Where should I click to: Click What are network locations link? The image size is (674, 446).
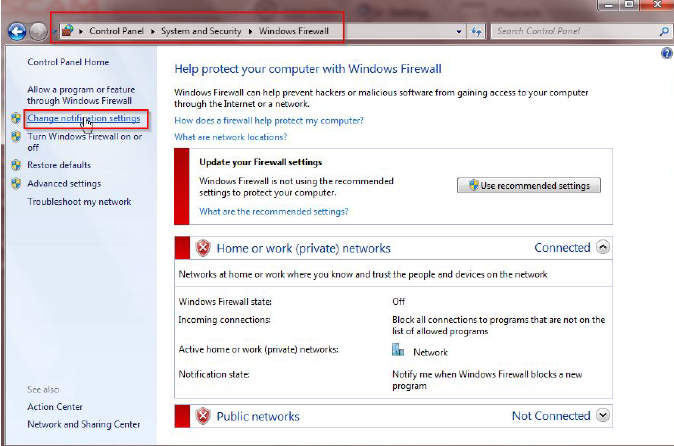[230, 137]
